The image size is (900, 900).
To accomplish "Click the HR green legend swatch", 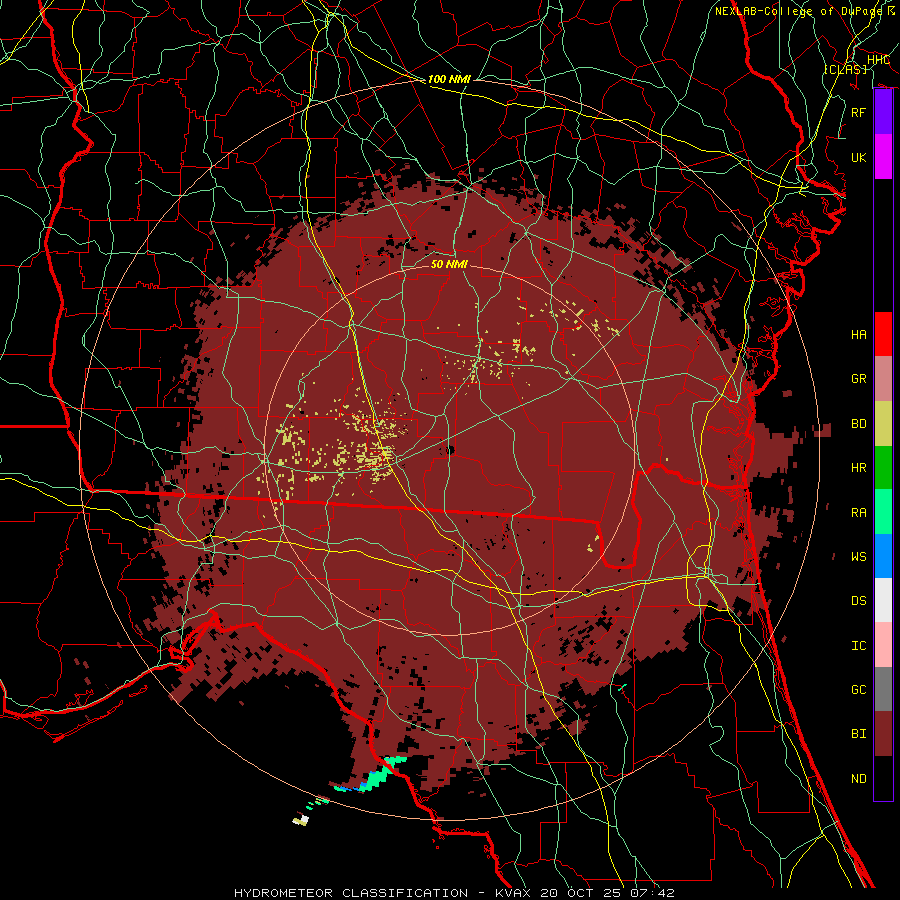I will click(883, 468).
